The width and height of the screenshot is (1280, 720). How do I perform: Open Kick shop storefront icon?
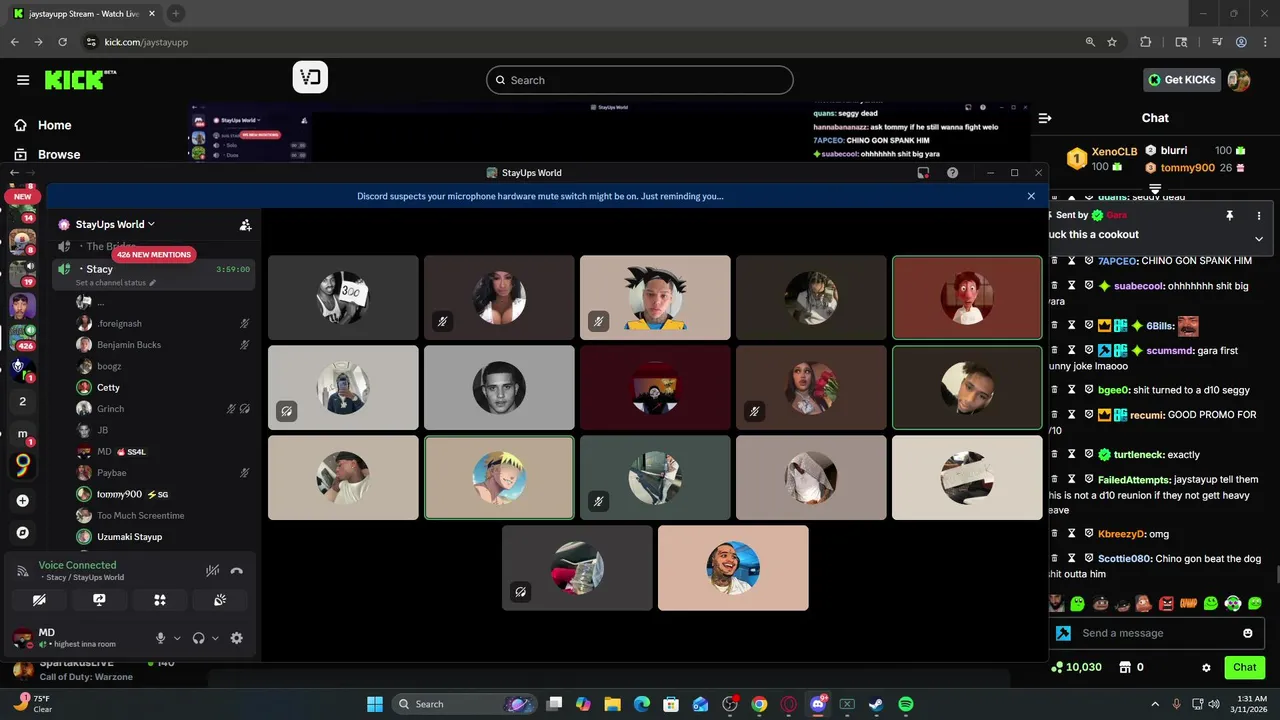tap(1124, 667)
